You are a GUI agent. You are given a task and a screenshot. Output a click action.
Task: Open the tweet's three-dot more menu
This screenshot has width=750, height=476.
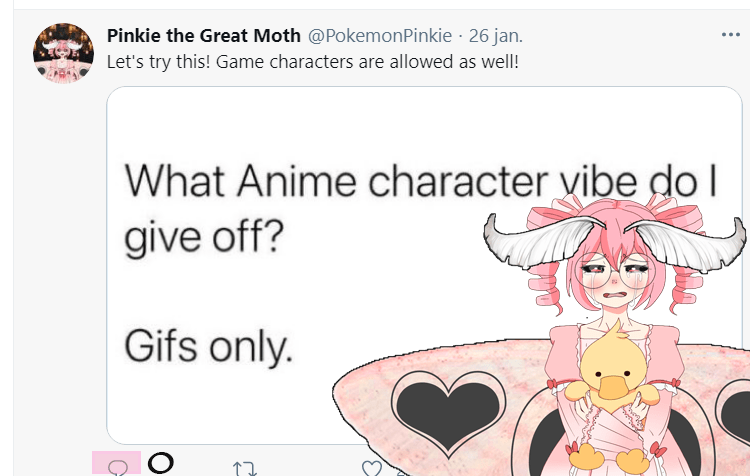[730, 35]
